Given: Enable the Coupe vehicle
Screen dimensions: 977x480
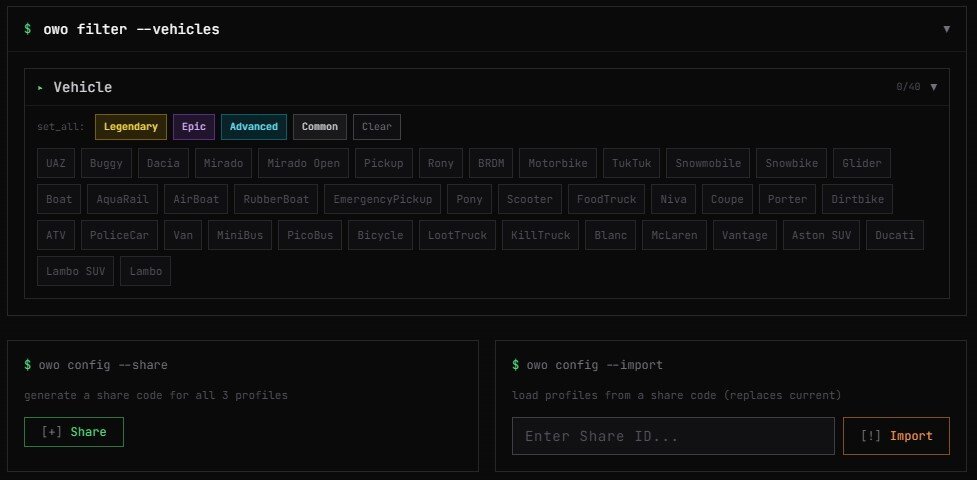Looking at the screenshot, I should click(x=727, y=199).
